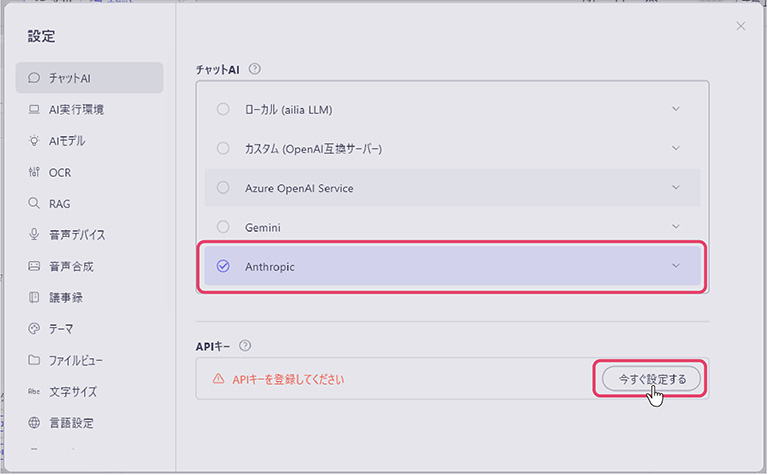Expand the Gemini row chevron
Viewport: 767px width, 474px height.
(676, 227)
